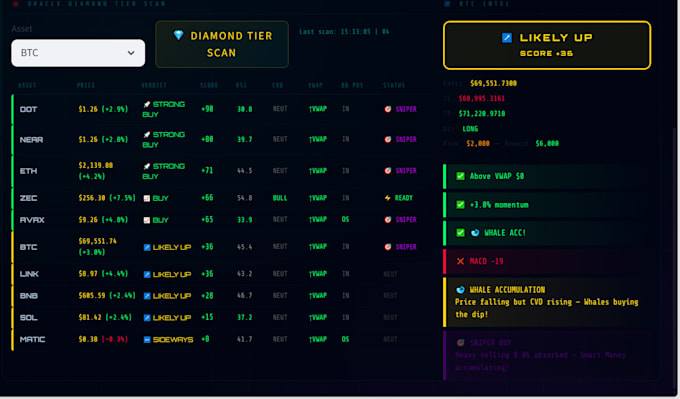This screenshot has width=680, height=399.
Task: Select the LINK asset name
Action: click(29, 274)
